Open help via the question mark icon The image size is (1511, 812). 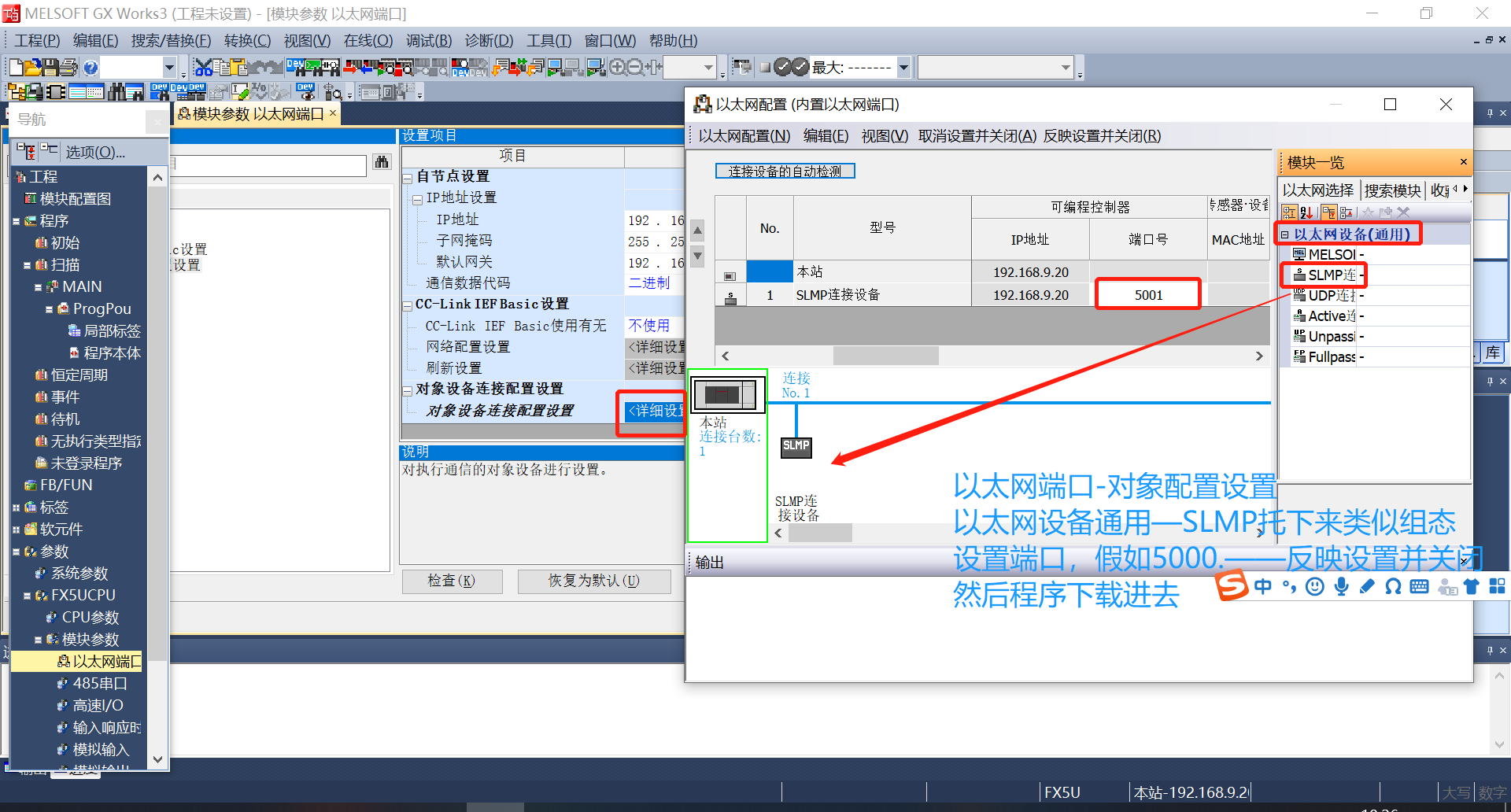click(x=91, y=66)
